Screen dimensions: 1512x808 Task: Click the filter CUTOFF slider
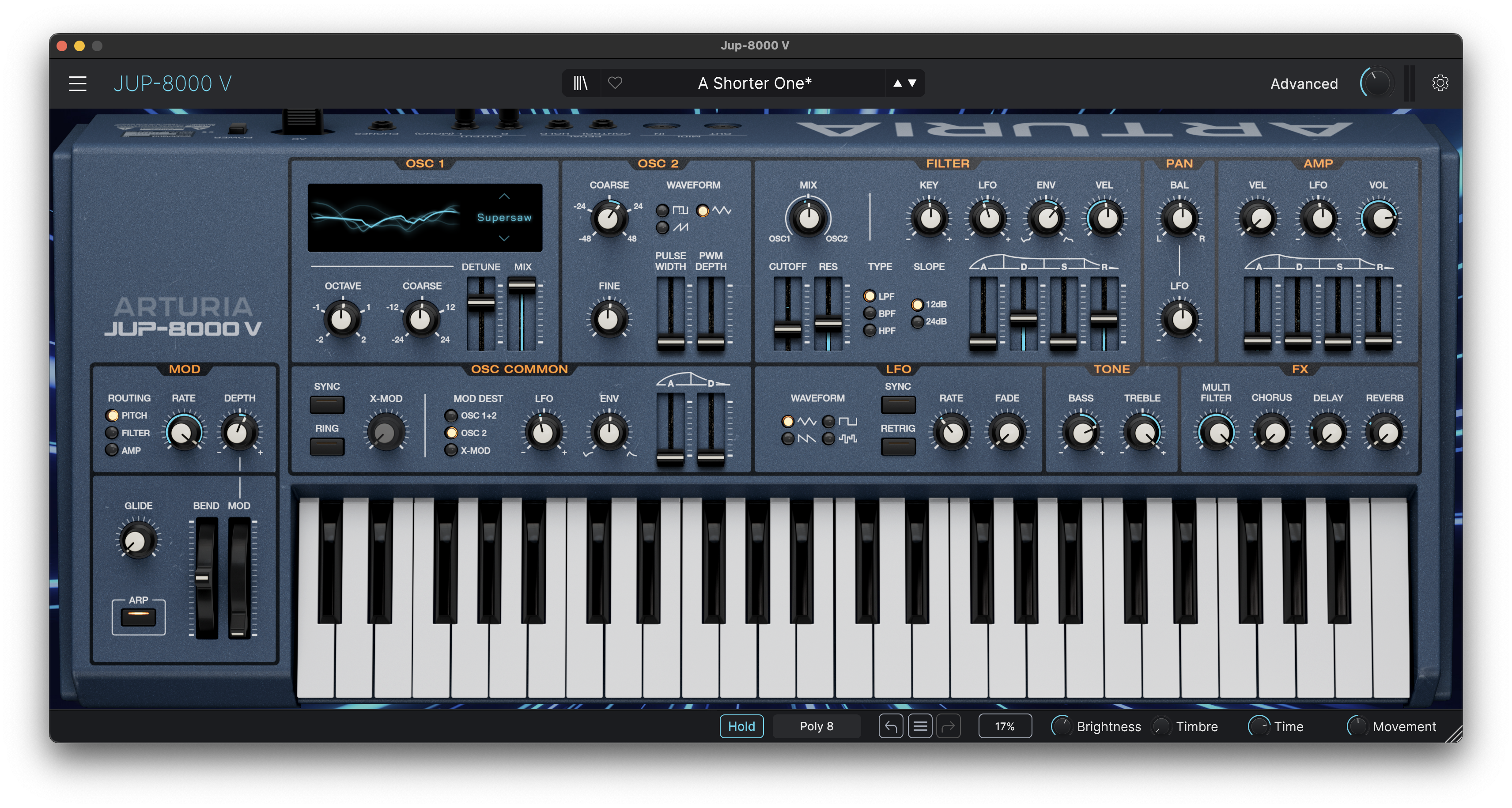pyautogui.click(x=787, y=314)
